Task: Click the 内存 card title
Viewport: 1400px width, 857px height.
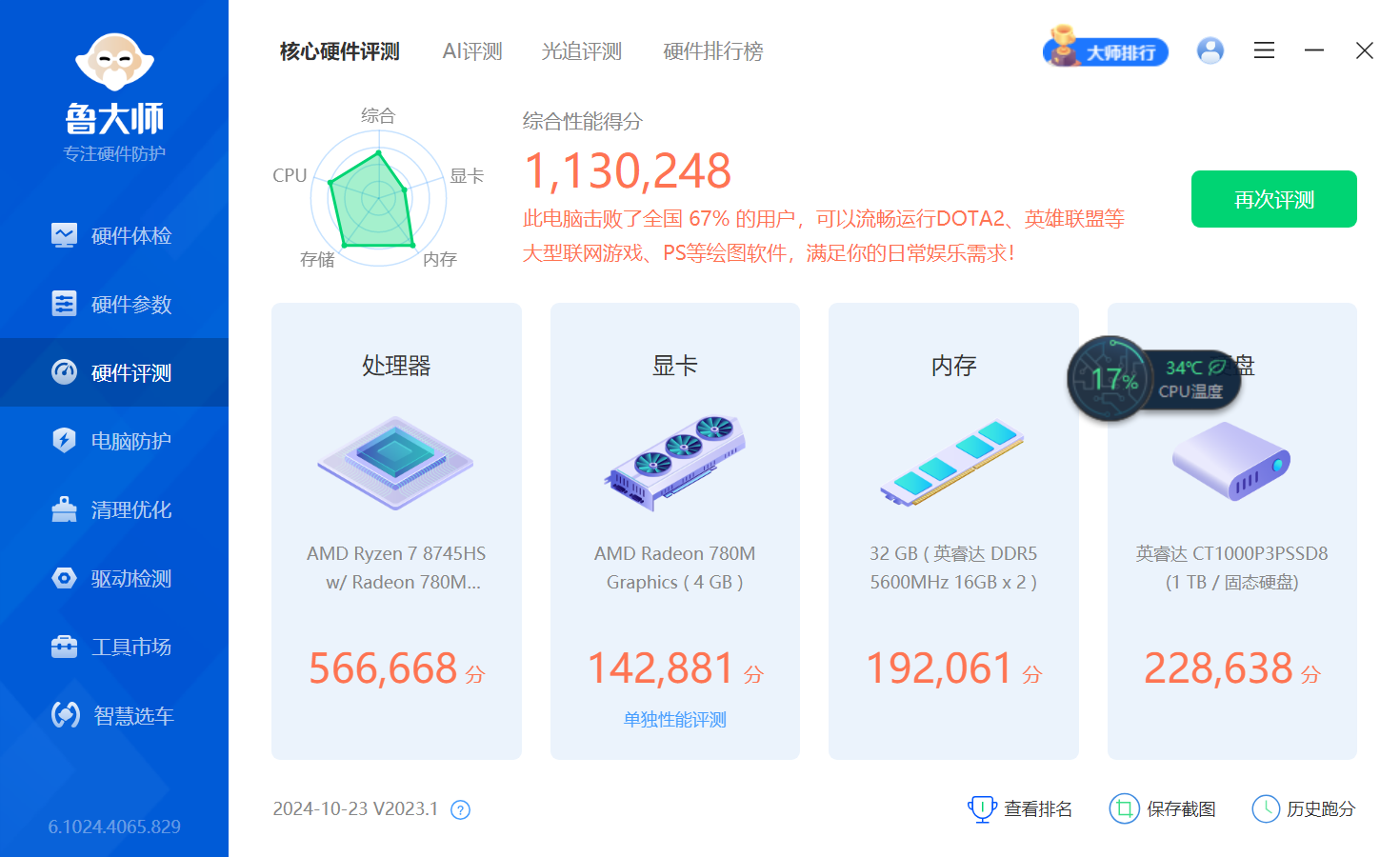Action: point(953,366)
